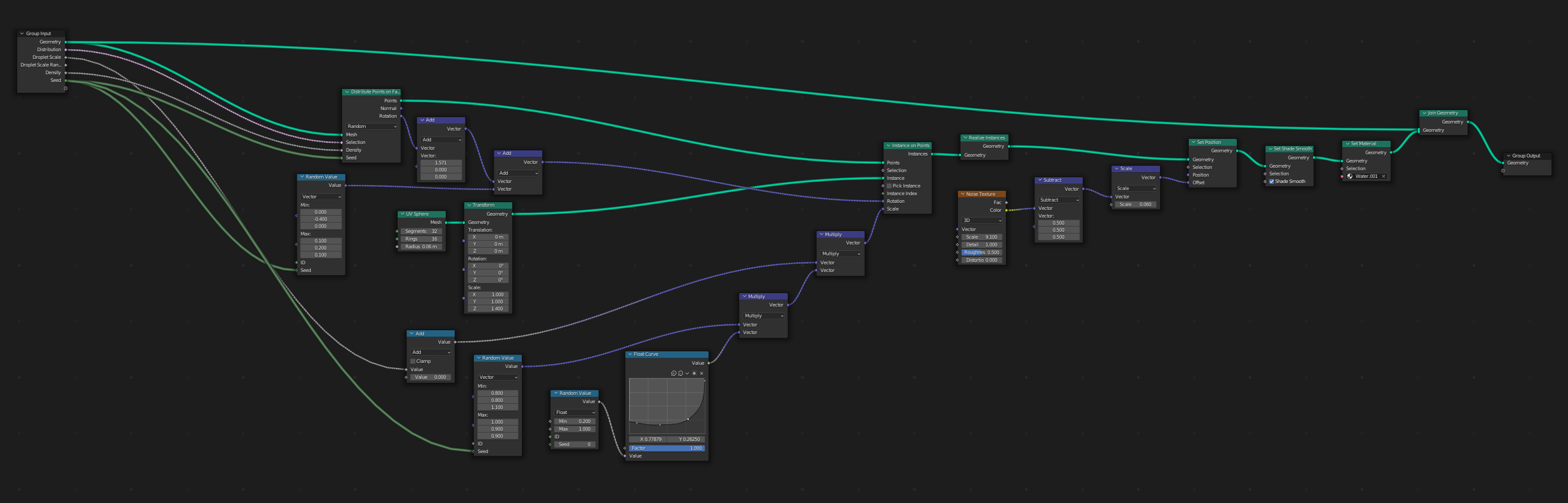Collapse the Join Geometry node
Screen dimensions: 1568x503
pos(1424,113)
